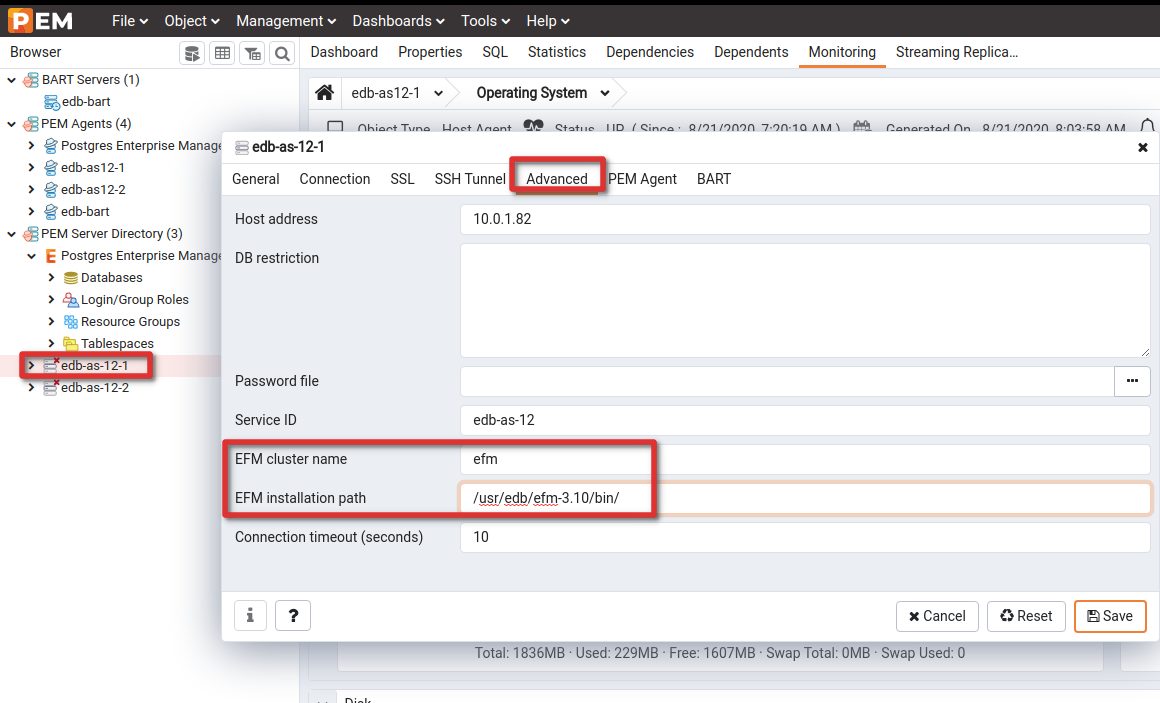Click the EFM installation path field

[805, 498]
